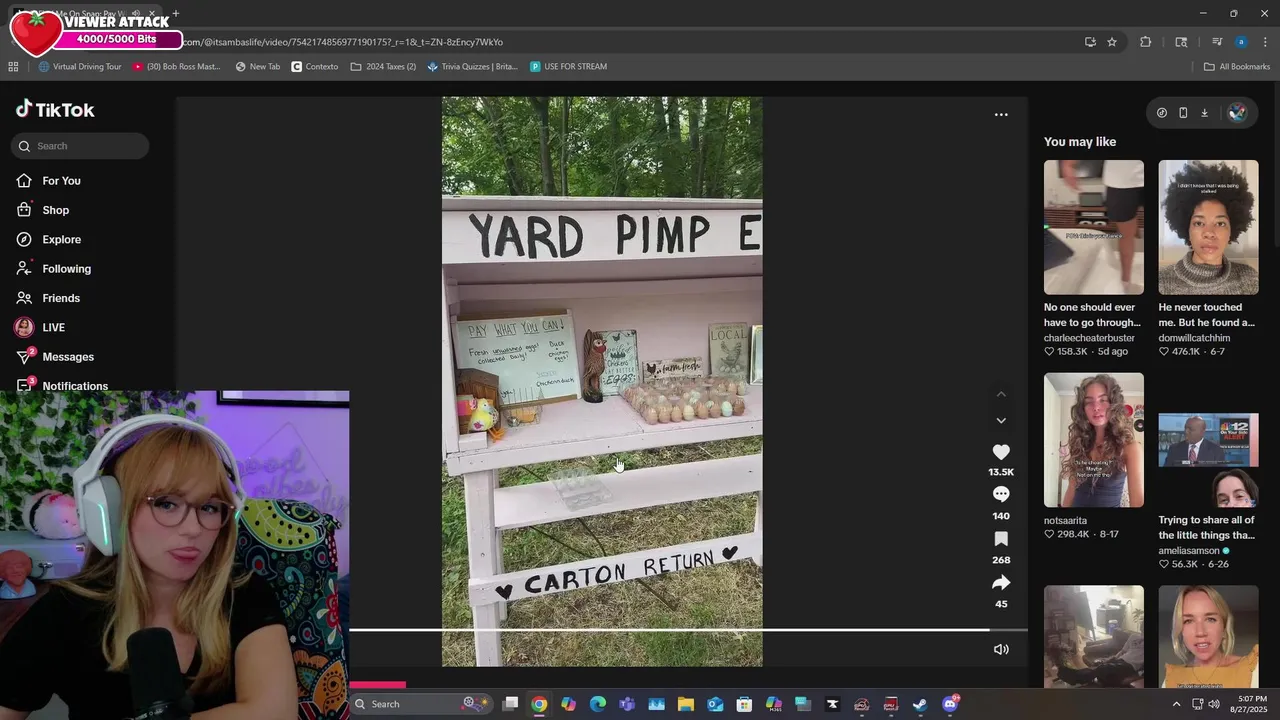The image size is (1280, 720).
Task: Open Steam from the taskbar
Action: 920,704
